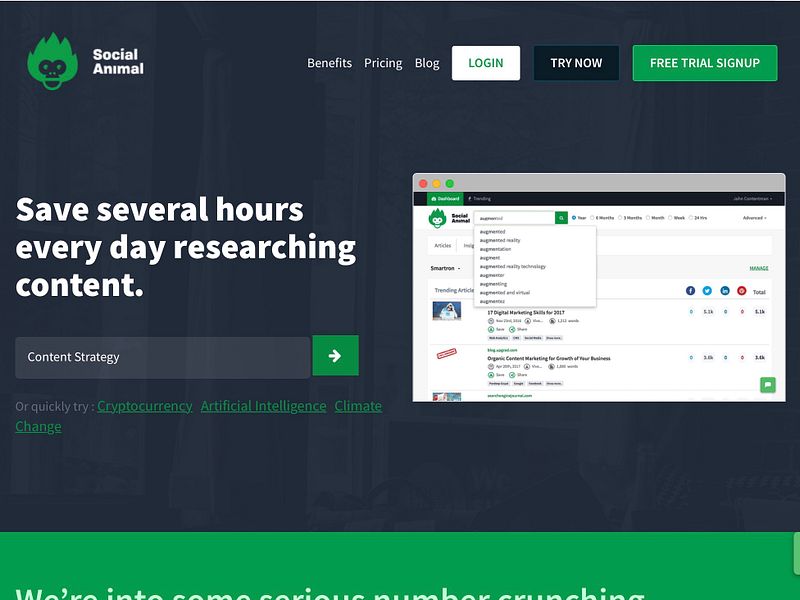Click the Pinterest icon in dashboard preview
This screenshot has height=600, width=800.
point(742,290)
